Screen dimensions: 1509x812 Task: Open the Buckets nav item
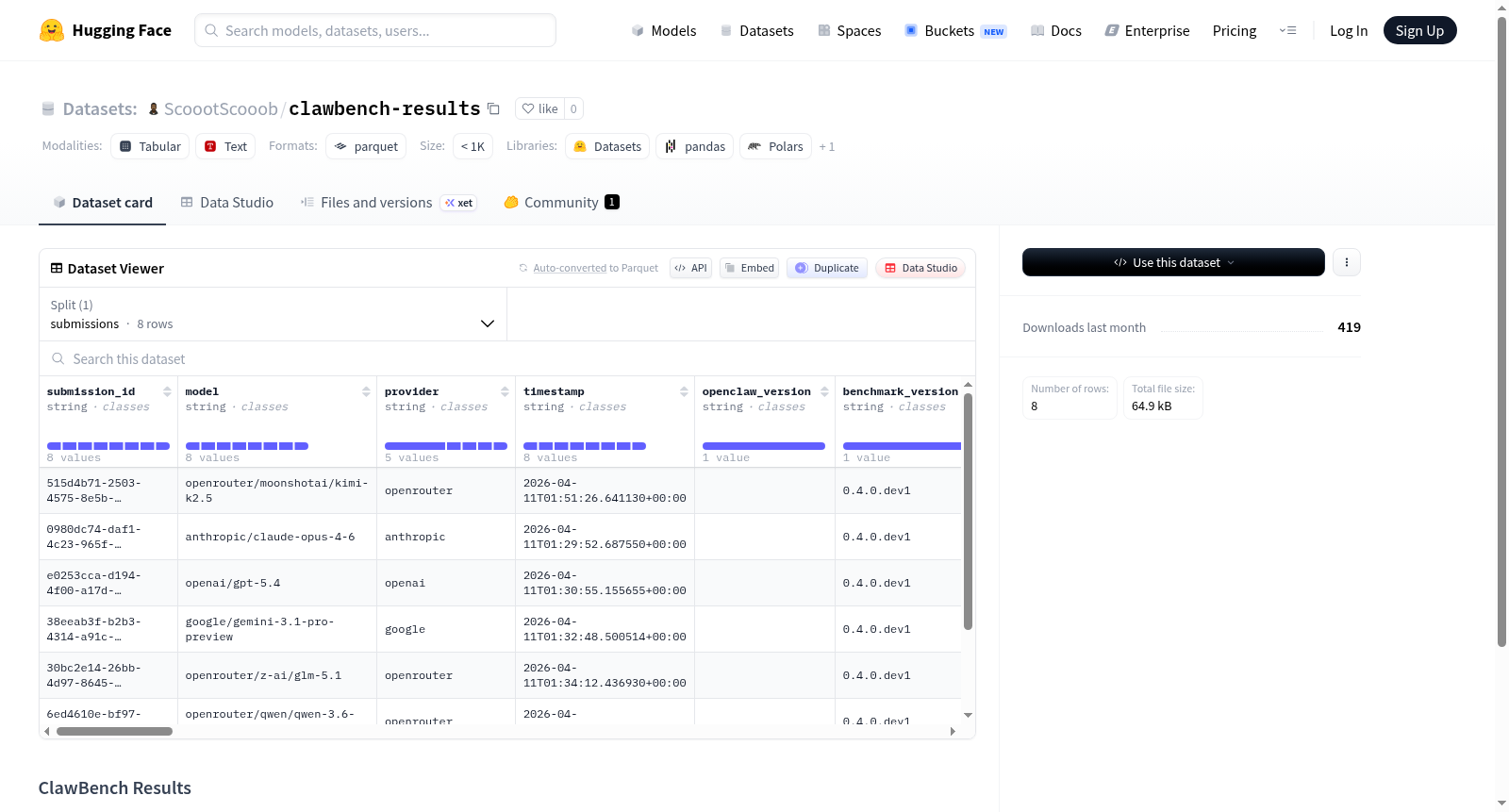click(955, 30)
